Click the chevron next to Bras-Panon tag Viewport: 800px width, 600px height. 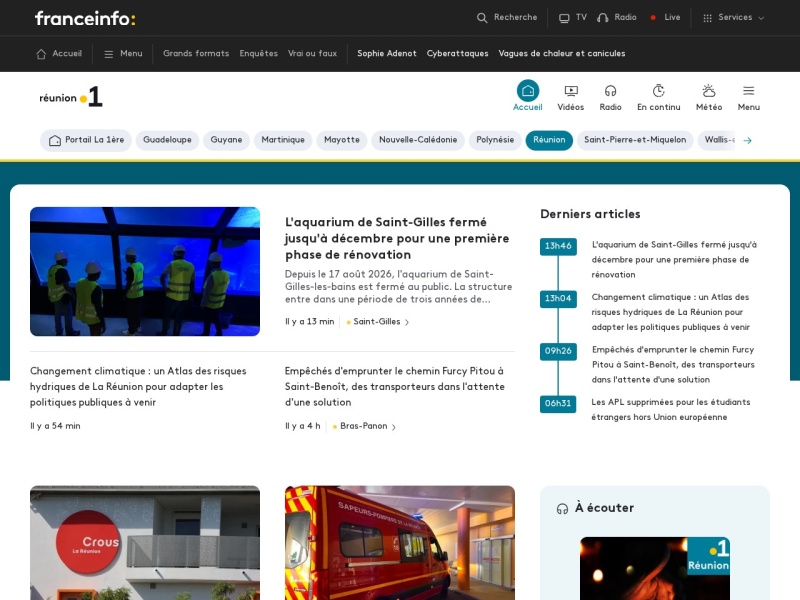tap(393, 427)
